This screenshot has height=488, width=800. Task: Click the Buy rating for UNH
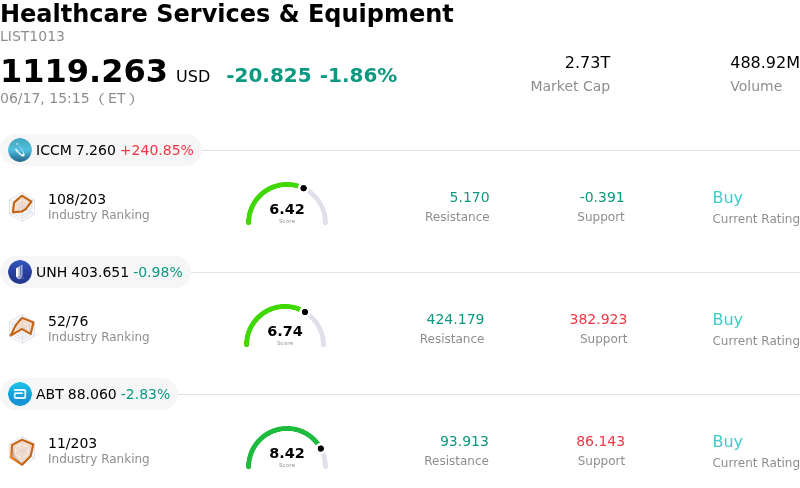pyautogui.click(x=727, y=320)
